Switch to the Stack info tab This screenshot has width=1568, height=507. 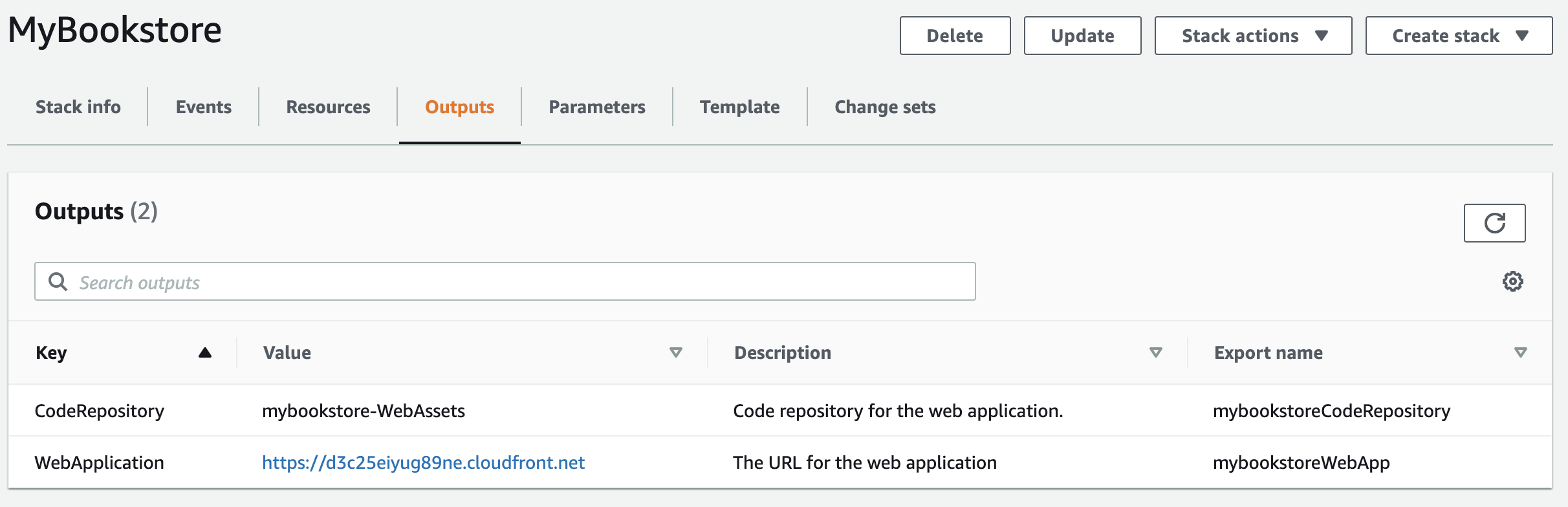point(78,107)
